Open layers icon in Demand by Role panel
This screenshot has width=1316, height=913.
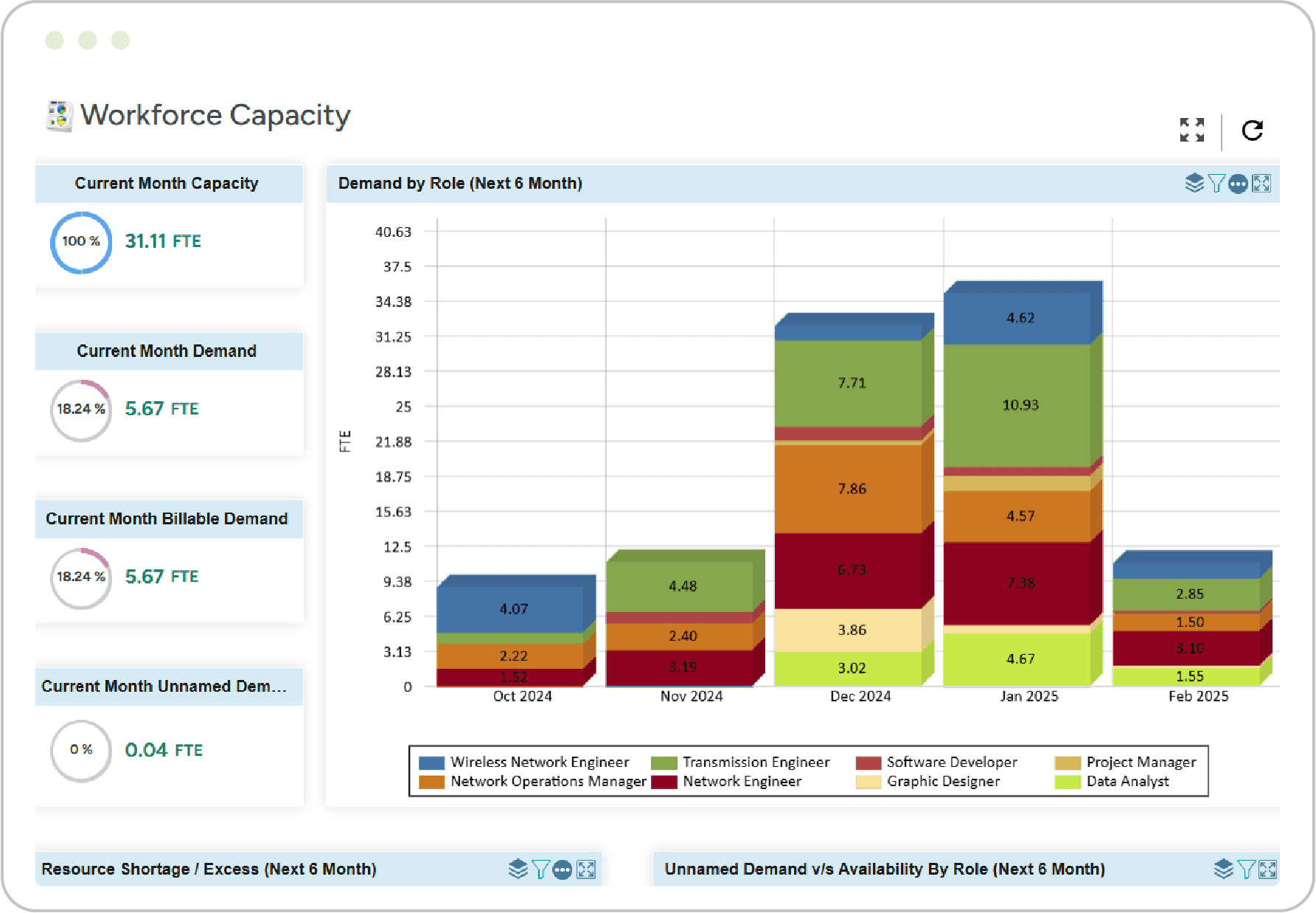click(1194, 183)
